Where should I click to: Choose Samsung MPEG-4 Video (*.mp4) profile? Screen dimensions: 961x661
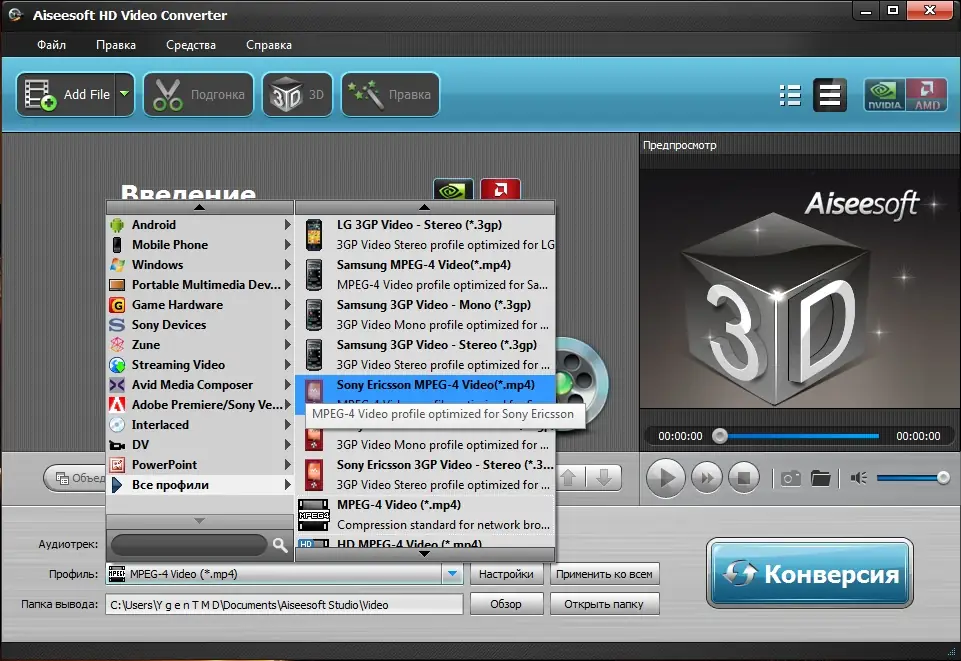(425, 274)
